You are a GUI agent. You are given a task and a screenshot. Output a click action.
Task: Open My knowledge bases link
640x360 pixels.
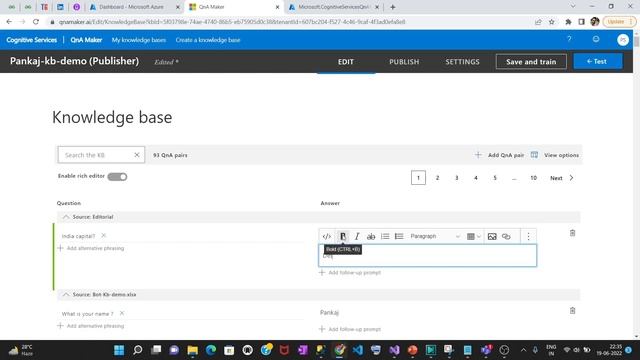coord(139,40)
